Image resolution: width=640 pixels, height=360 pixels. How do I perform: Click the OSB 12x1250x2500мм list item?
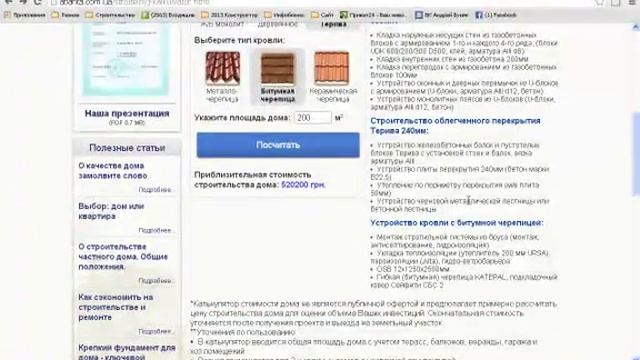pyautogui.click(x=413, y=269)
